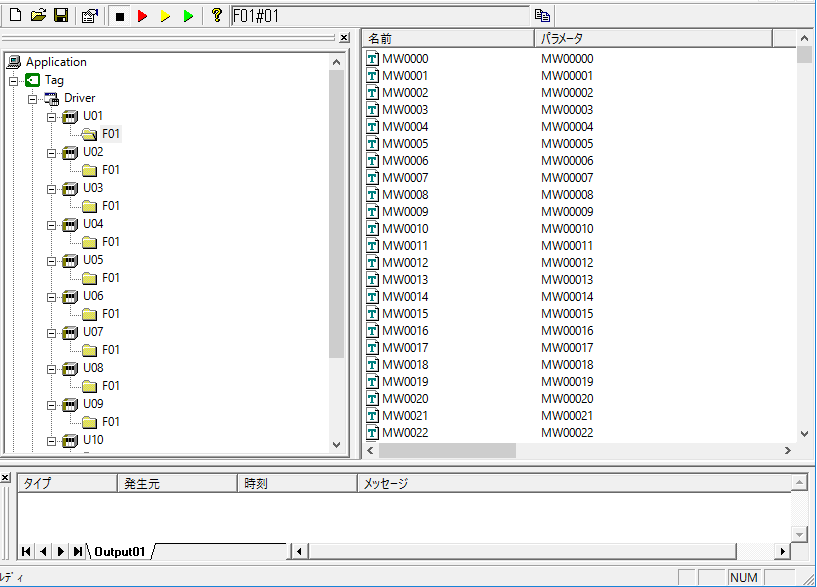This screenshot has width=817, height=587.
Task: Start the red run arrow
Action: click(140, 15)
